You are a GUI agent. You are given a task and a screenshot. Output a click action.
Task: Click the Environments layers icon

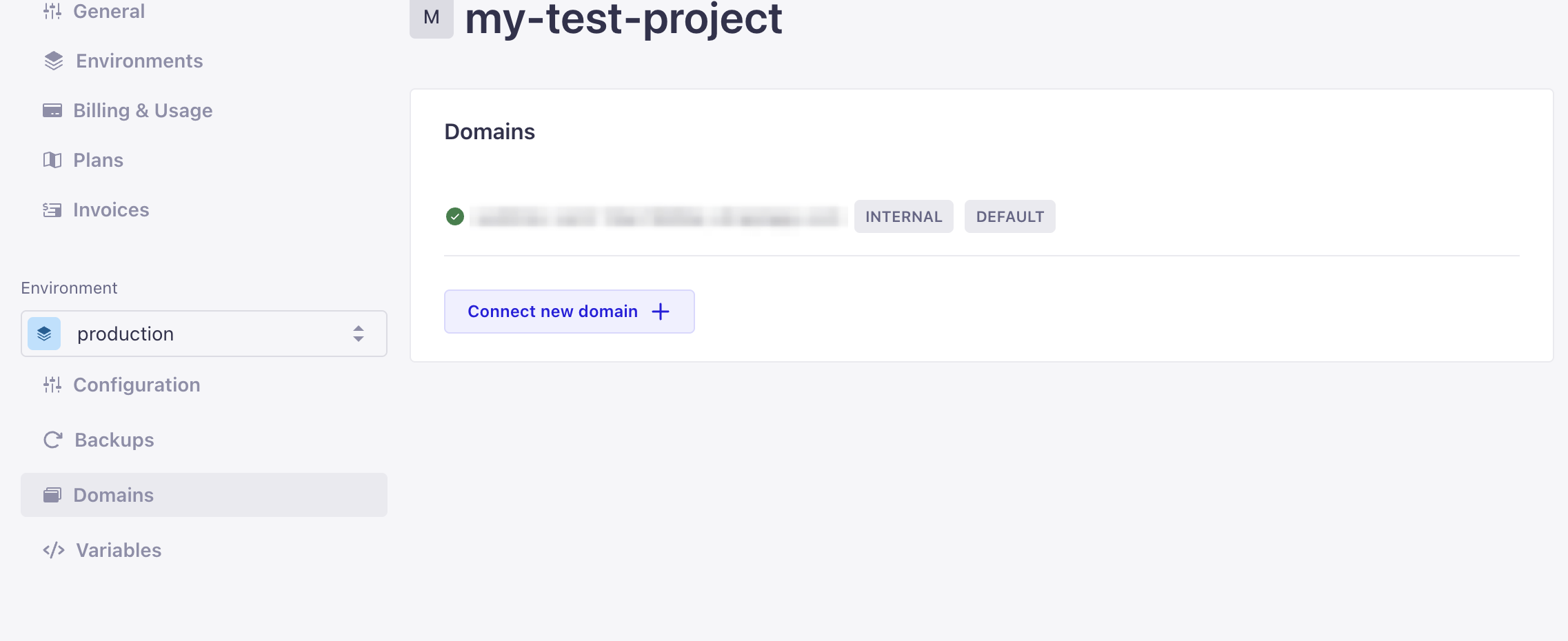54,61
